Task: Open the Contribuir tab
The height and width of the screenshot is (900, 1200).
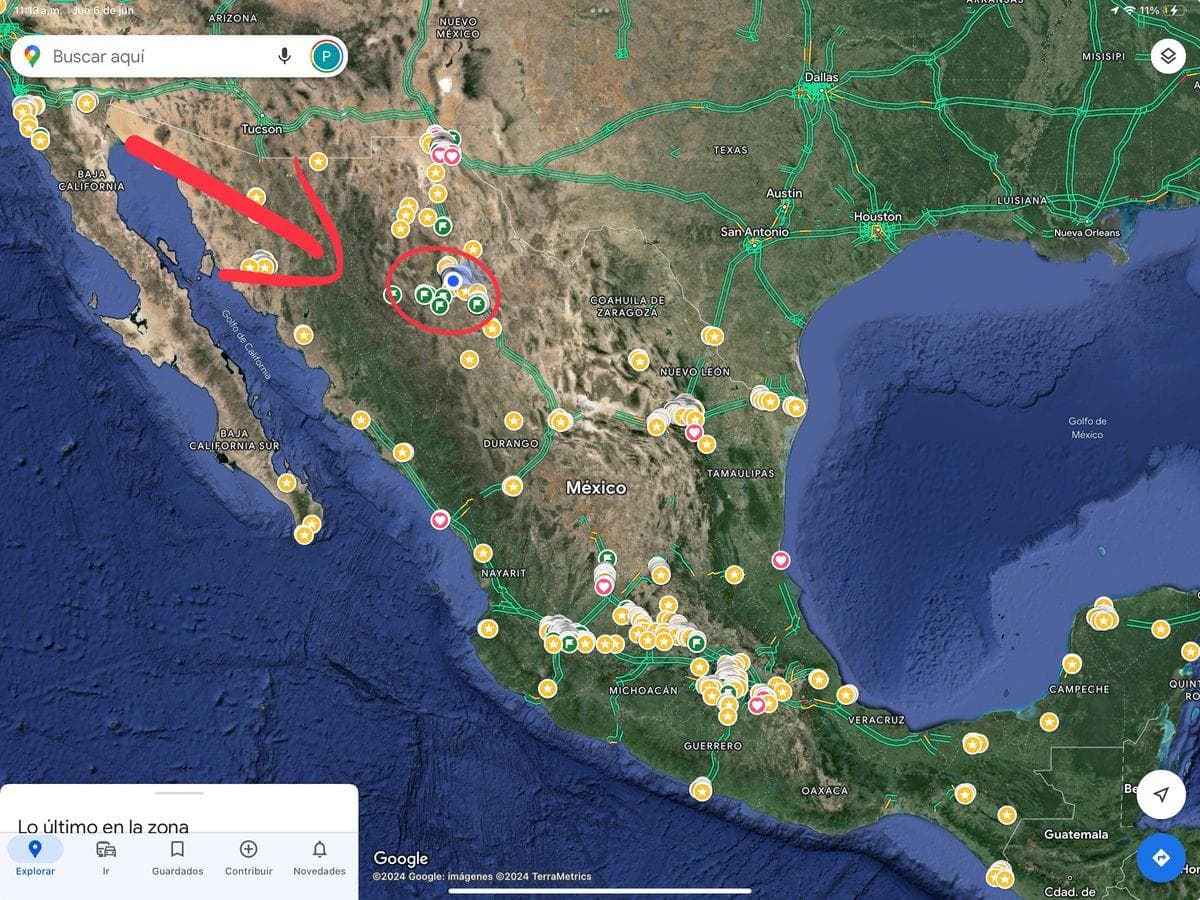Action: click(x=248, y=858)
